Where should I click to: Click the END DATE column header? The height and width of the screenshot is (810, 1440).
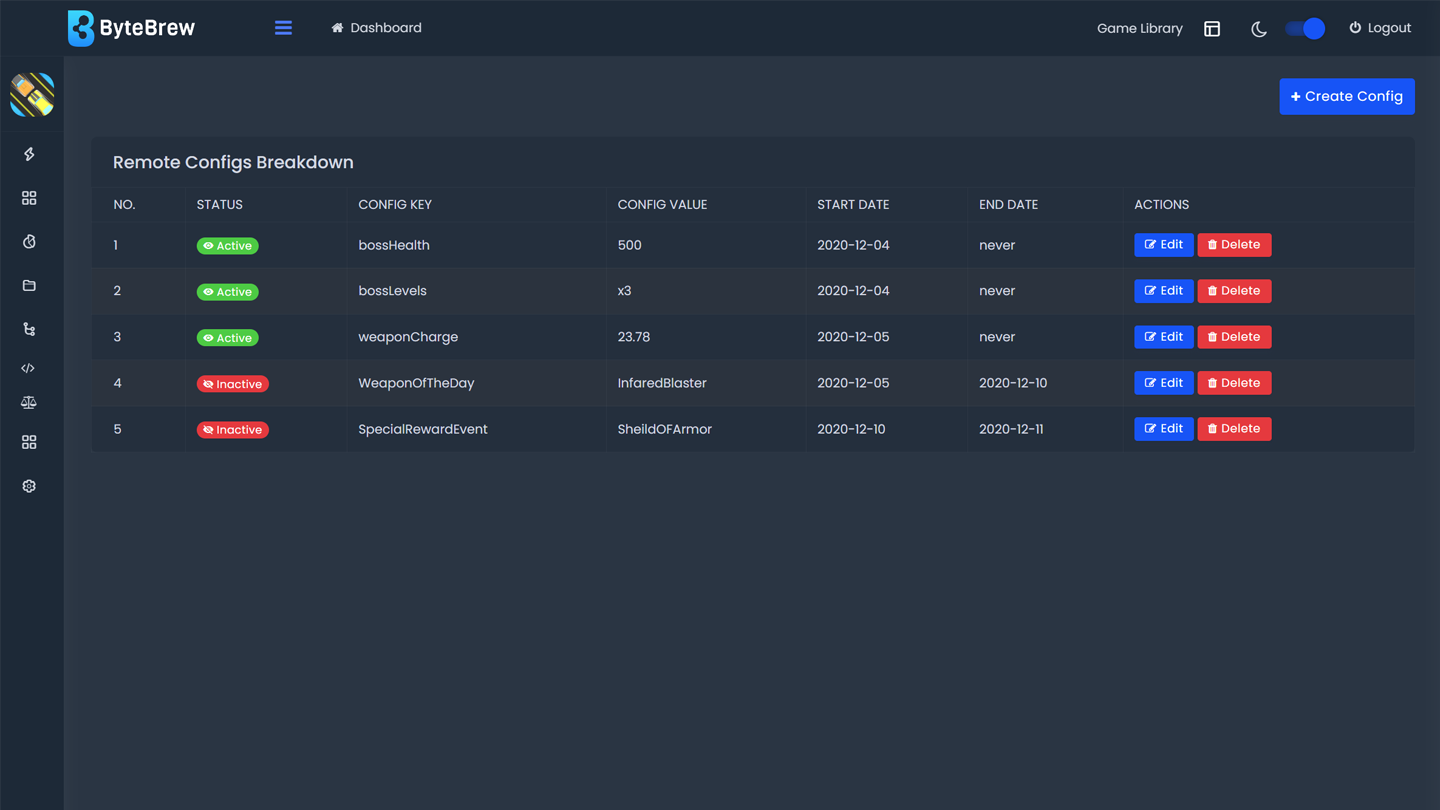[1008, 204]
